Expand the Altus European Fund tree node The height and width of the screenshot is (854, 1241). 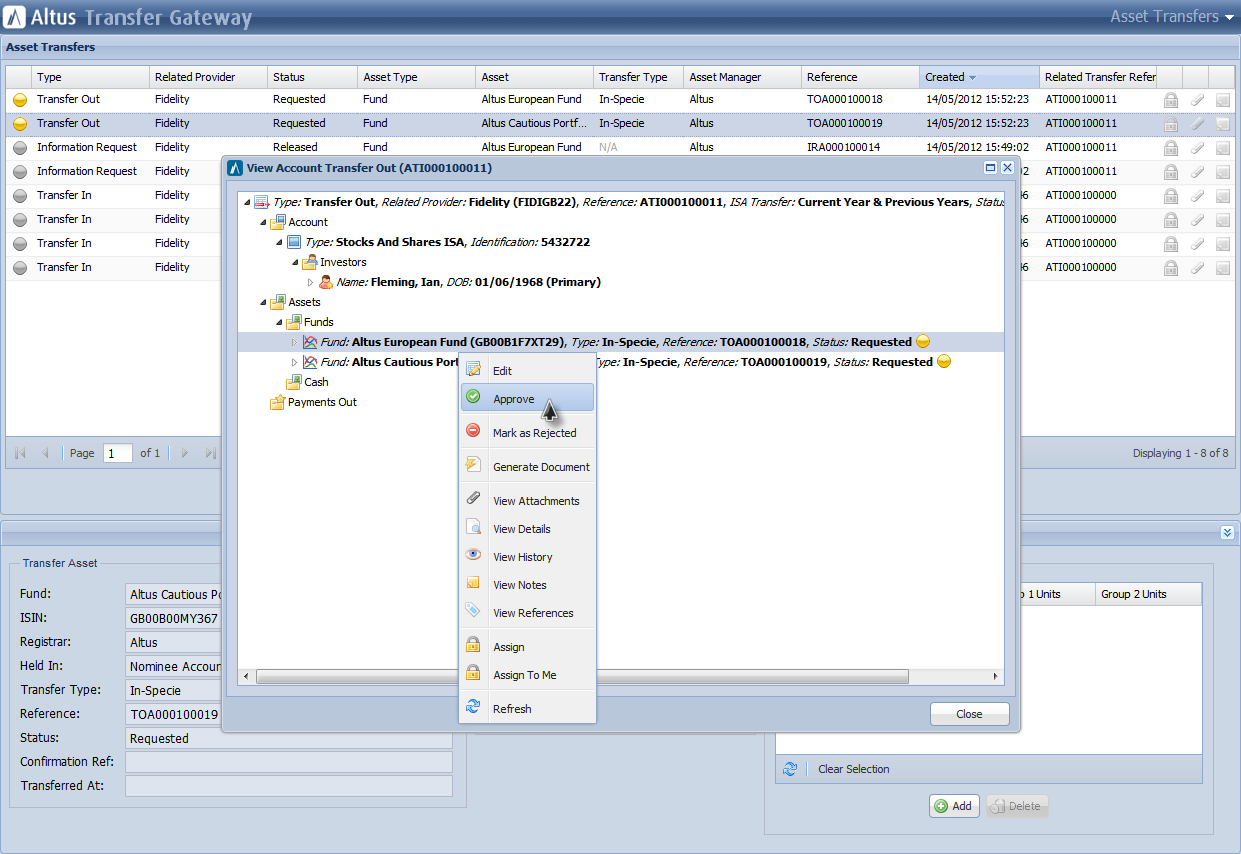pos(294,342)
